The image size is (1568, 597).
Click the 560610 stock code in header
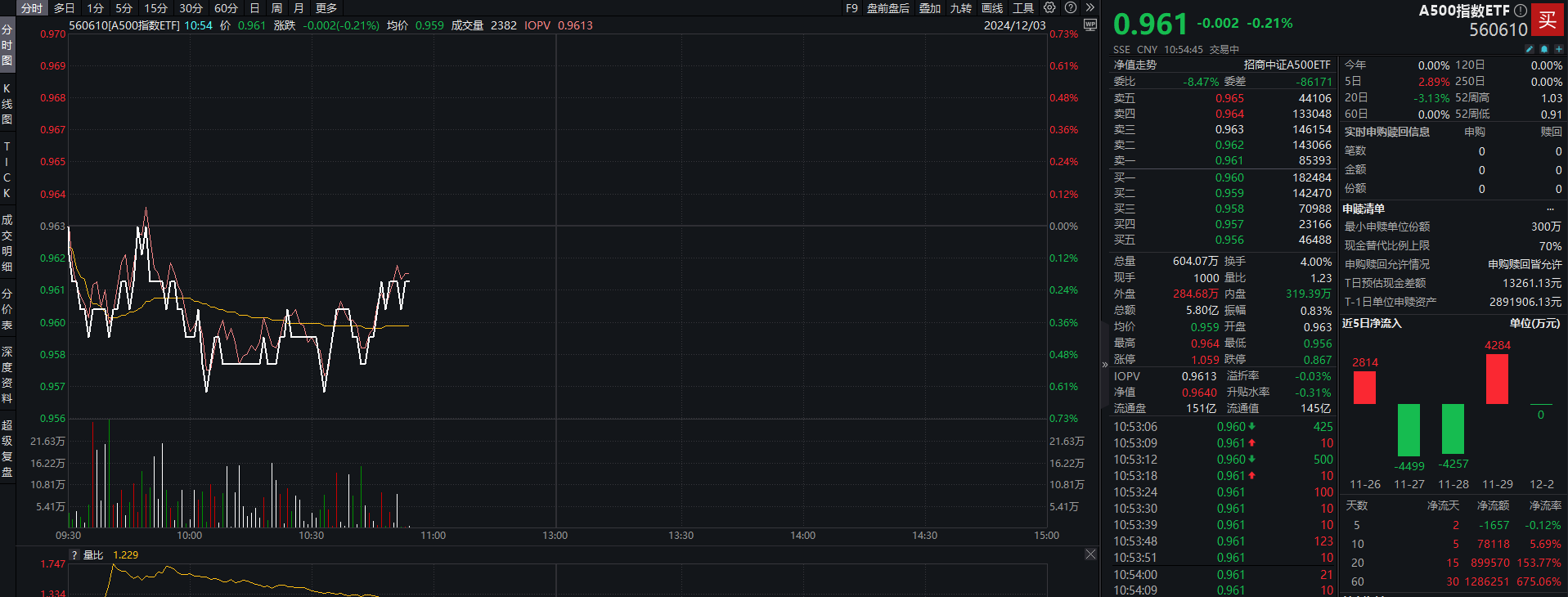tap(1498, 30)
